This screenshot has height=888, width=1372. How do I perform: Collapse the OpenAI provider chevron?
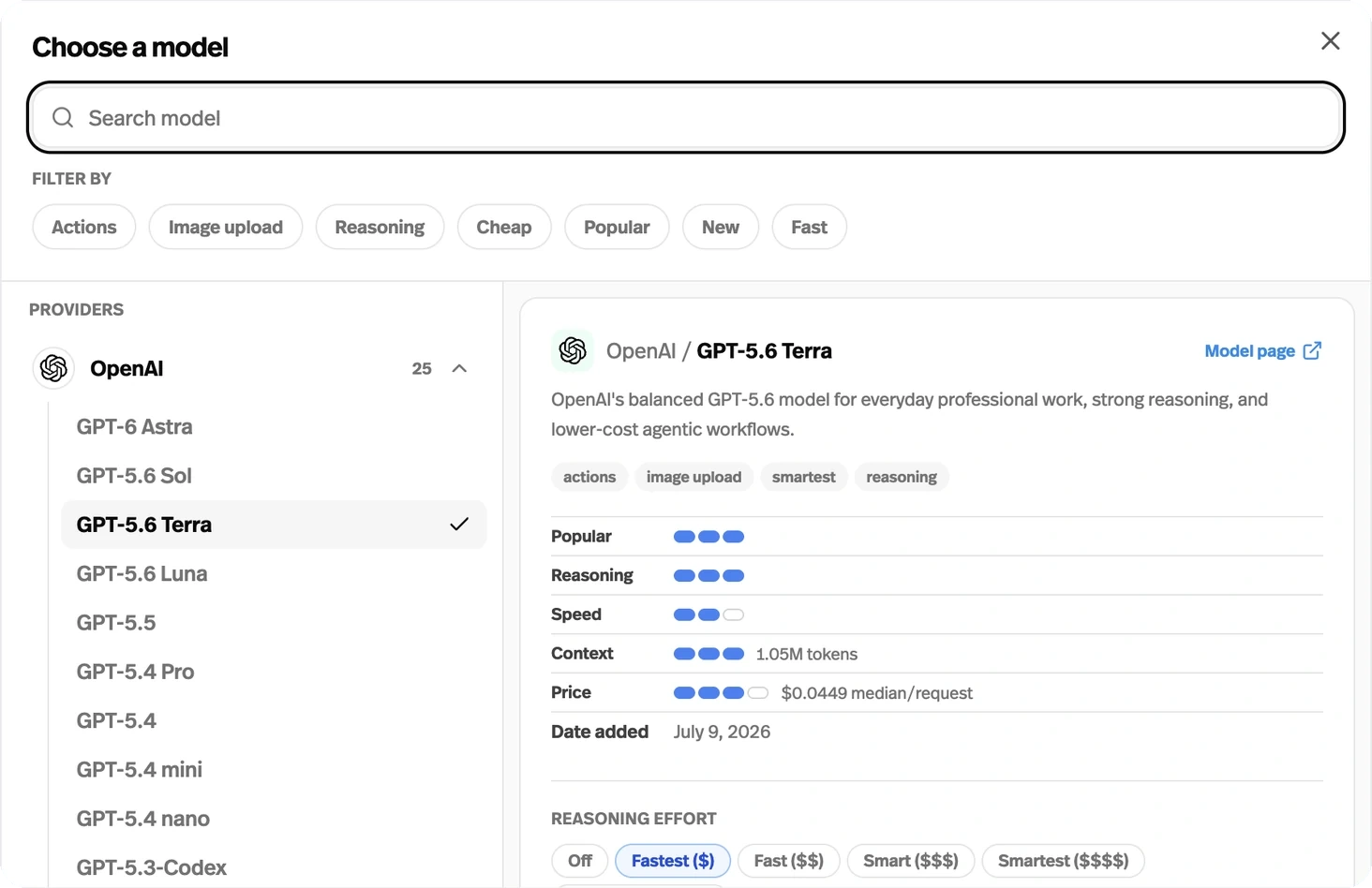459,368
